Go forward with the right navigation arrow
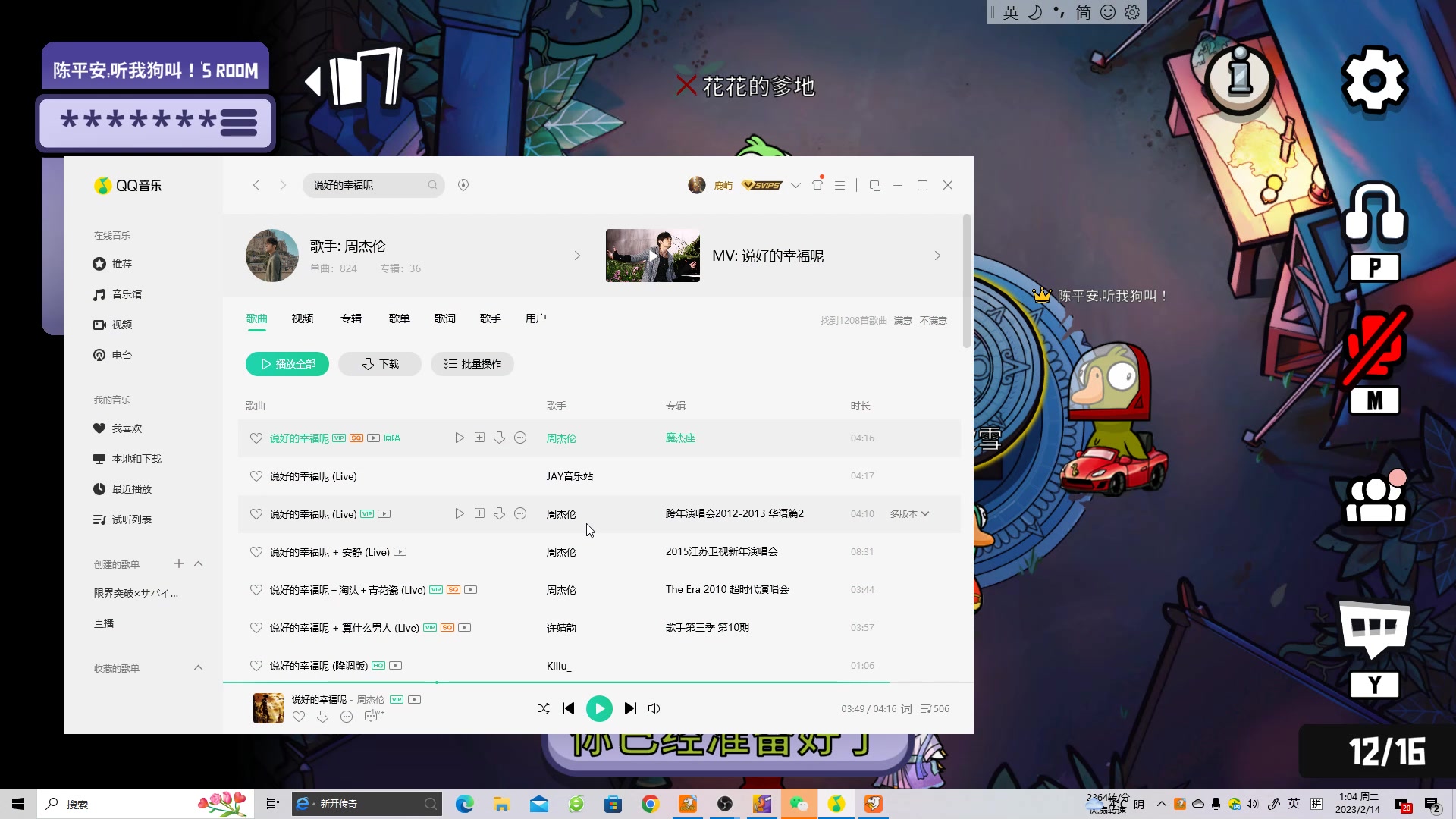The height and width of the screenshot is (819, 1456). coord(283,185)
